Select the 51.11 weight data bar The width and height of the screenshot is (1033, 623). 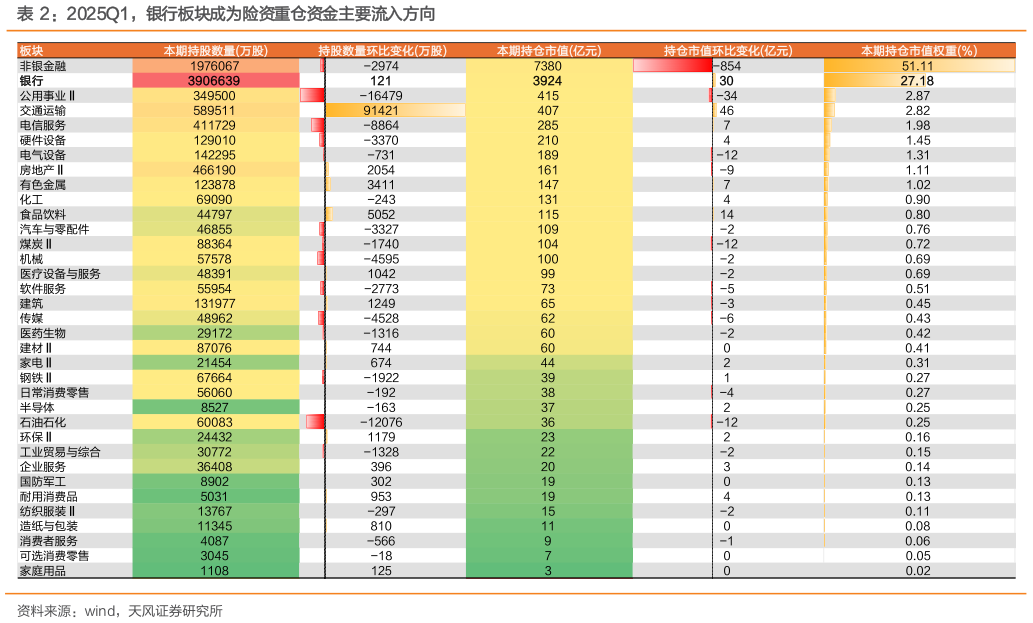click(917, 65)
